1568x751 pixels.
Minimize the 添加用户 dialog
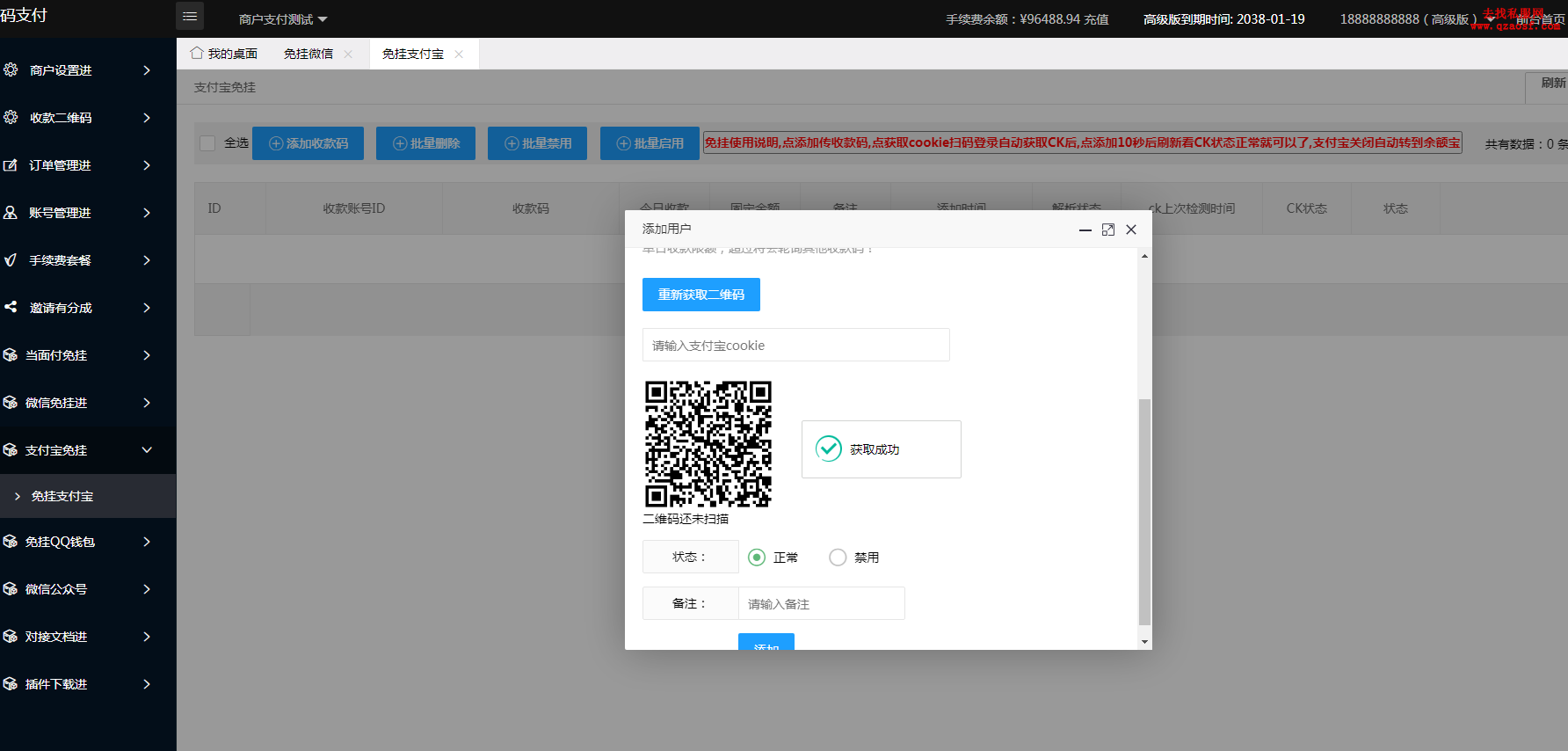tap(1085, 230)
